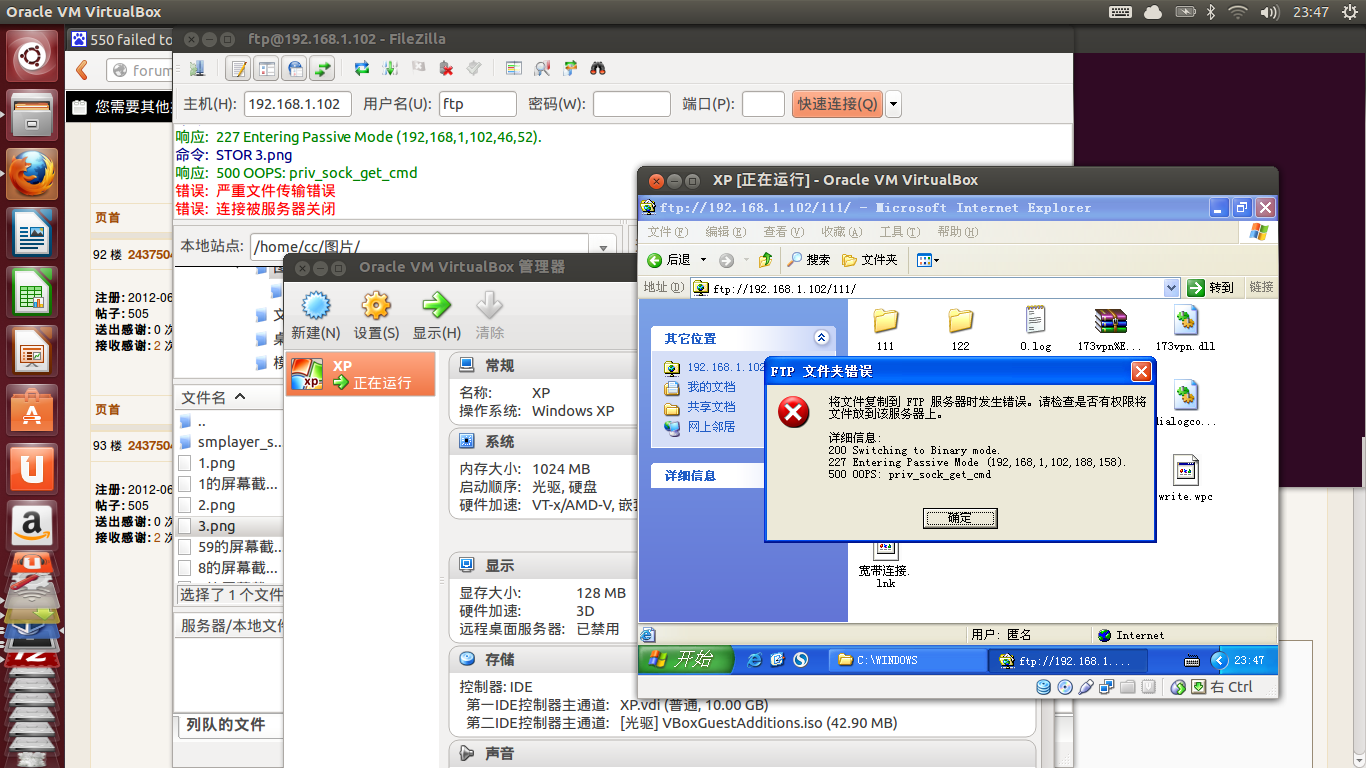The height and width of the screenshot is (768, 1366).
Task: Select the 122 folder in FTP listing
Action: pyautogui.click(x=960, y=328)
